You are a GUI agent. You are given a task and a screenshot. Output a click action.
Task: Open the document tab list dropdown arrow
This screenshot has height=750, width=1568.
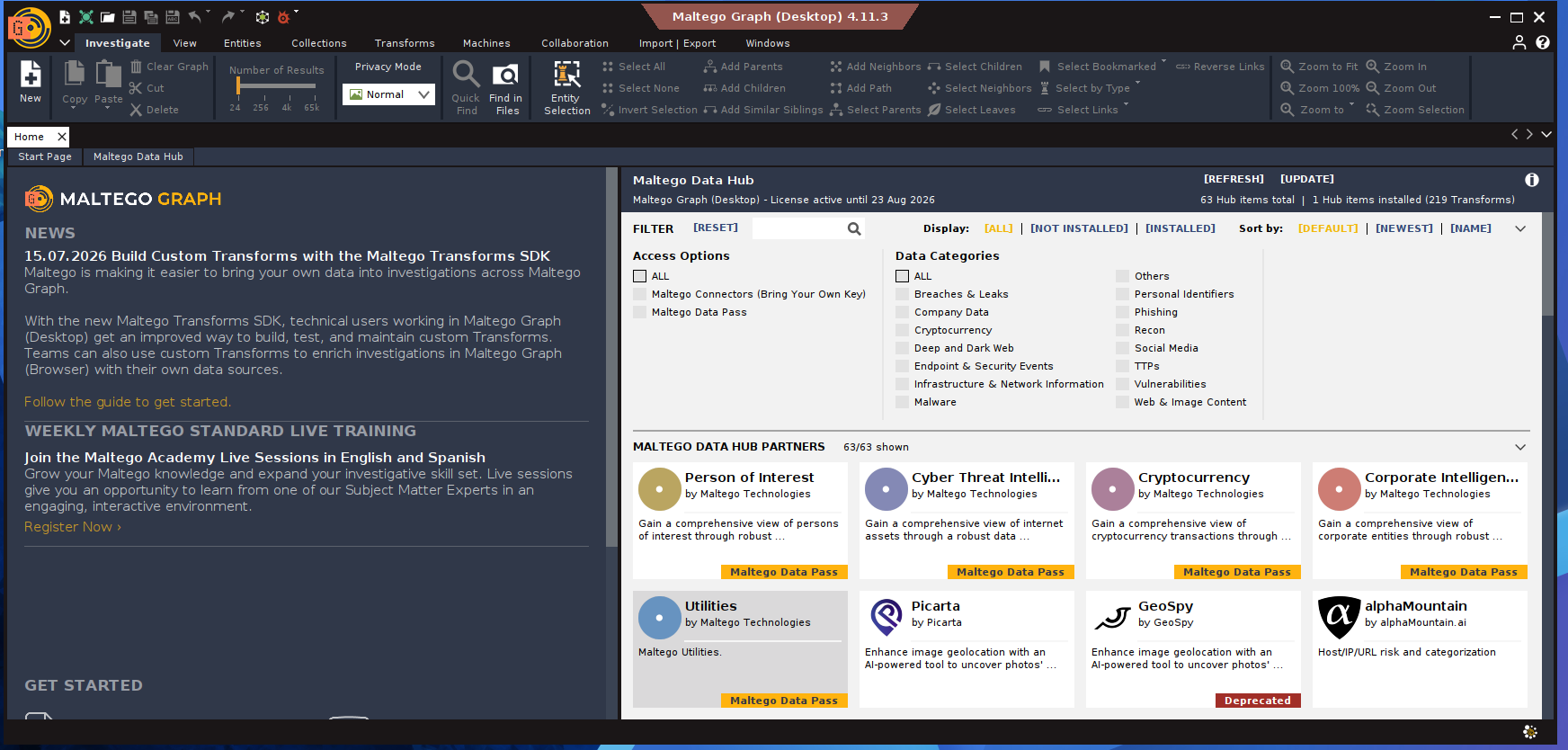(x=1546, y=134)
